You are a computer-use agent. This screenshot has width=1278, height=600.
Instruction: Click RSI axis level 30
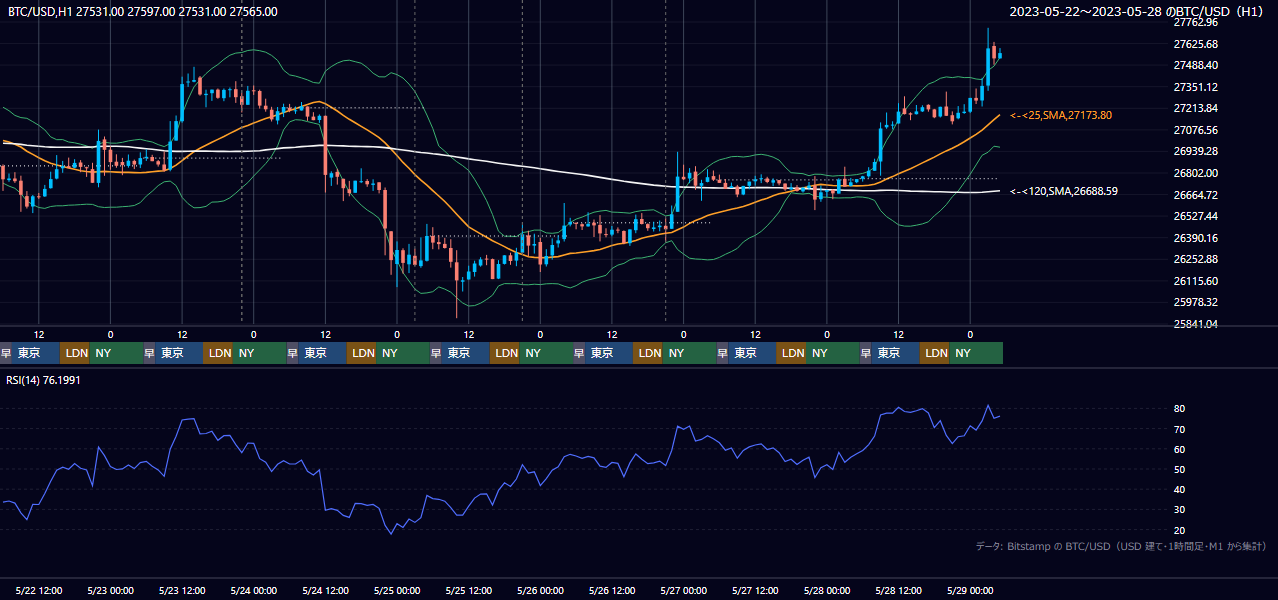[1180, 510]
